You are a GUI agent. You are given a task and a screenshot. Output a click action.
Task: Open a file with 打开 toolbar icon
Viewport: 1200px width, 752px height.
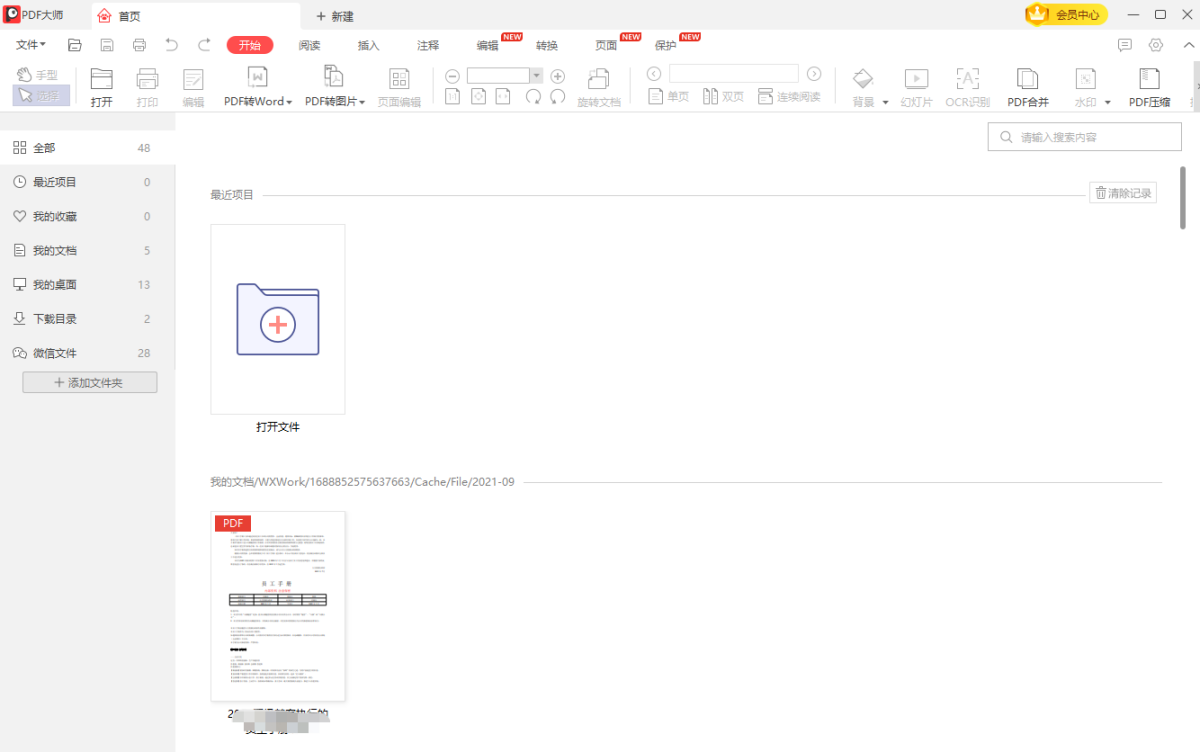tap(102, 80)
